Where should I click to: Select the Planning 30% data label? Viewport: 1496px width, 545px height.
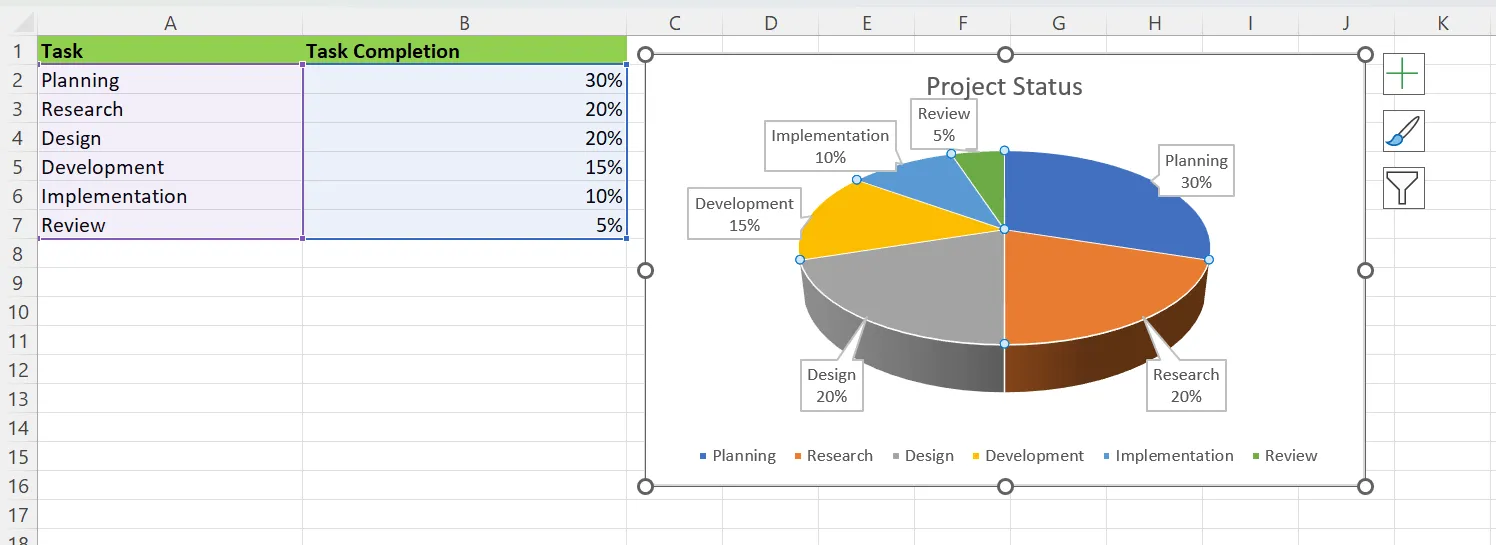click(x=1196, y=171)
